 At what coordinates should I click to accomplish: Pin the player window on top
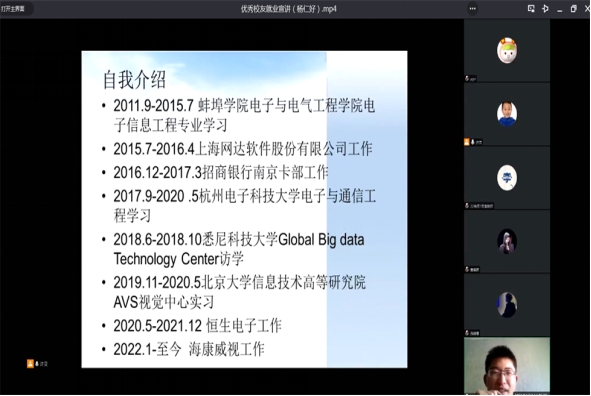coord(545,8)
